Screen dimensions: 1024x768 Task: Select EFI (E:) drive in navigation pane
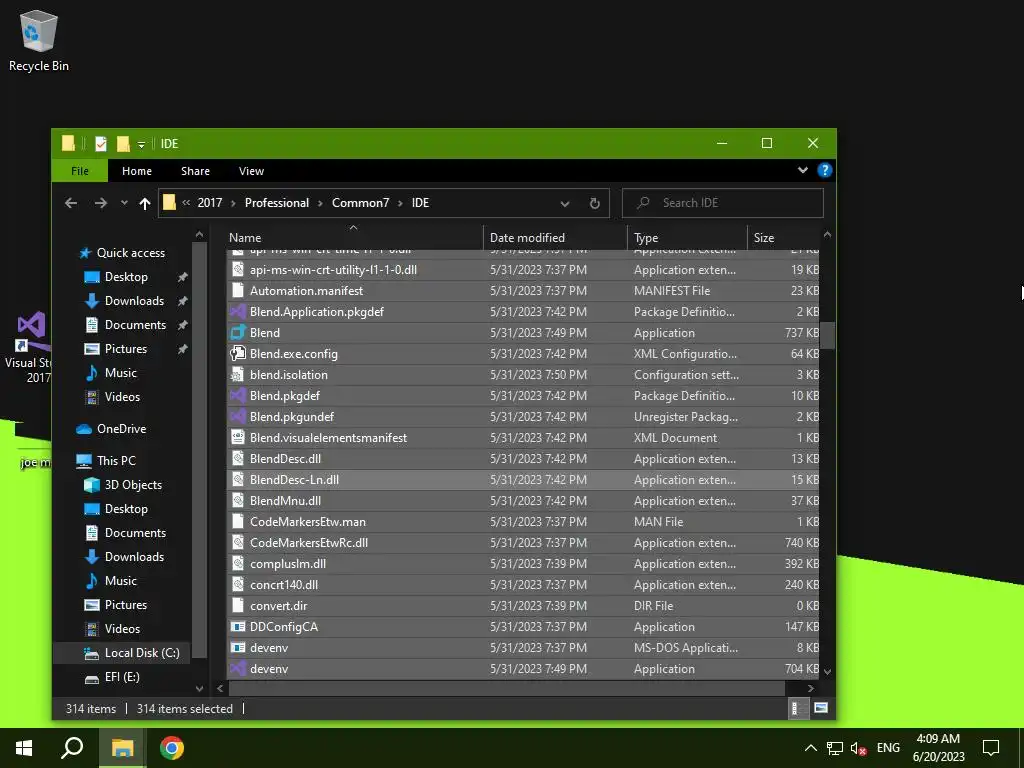[x=121, y=677]
